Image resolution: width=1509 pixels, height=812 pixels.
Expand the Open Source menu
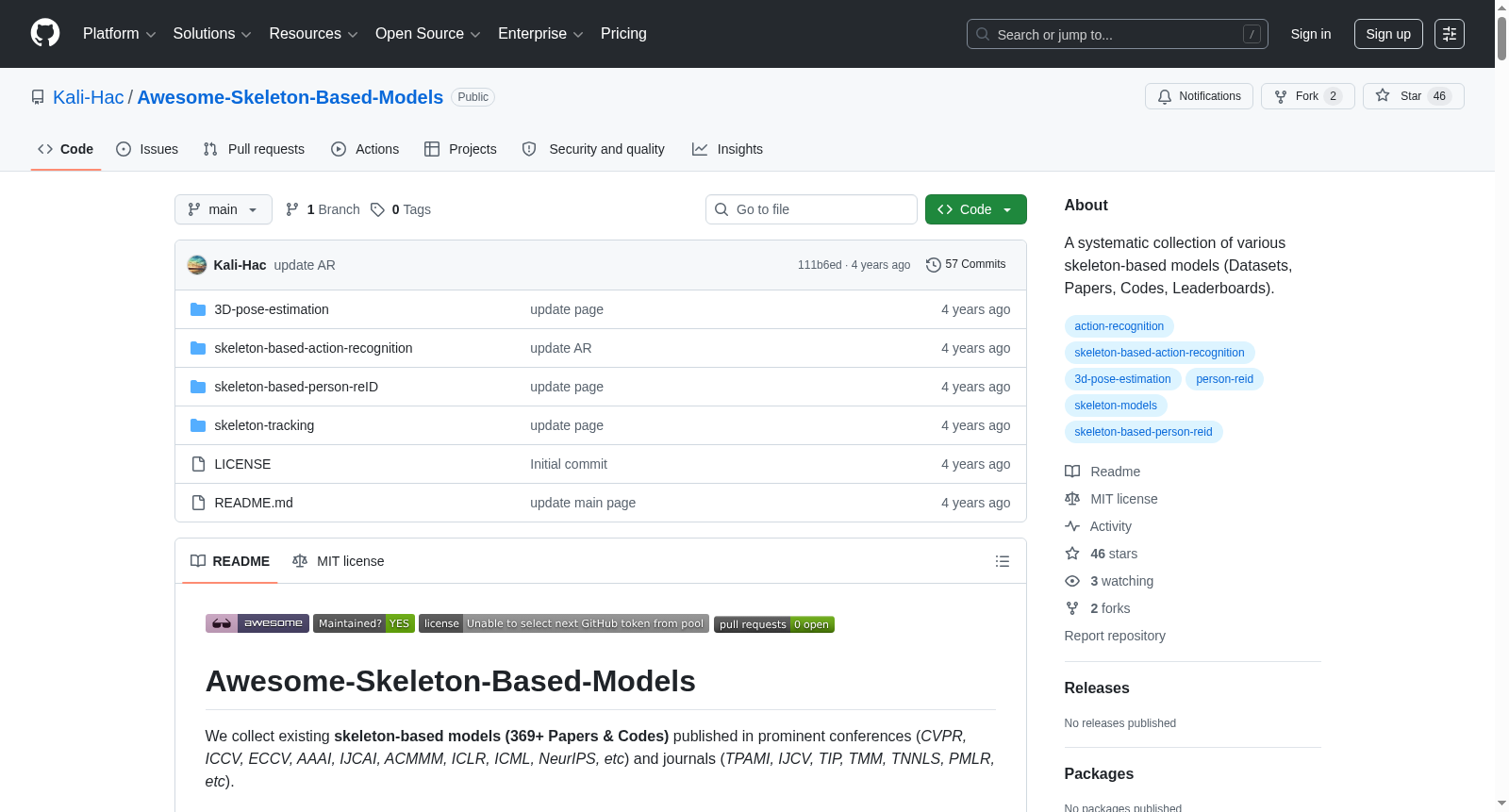(x=428, y=34)
